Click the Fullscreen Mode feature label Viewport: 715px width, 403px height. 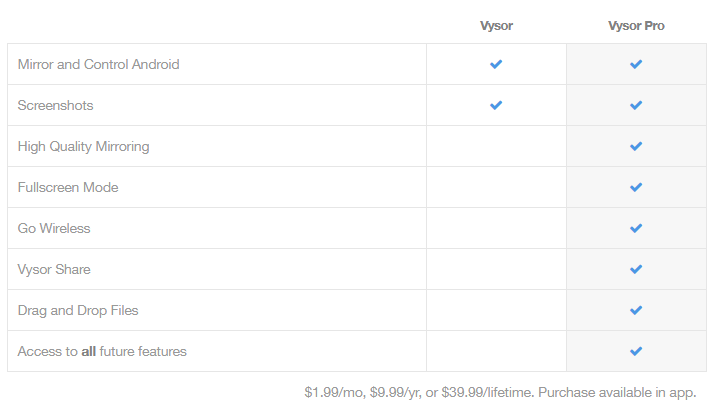pos(68,187)
